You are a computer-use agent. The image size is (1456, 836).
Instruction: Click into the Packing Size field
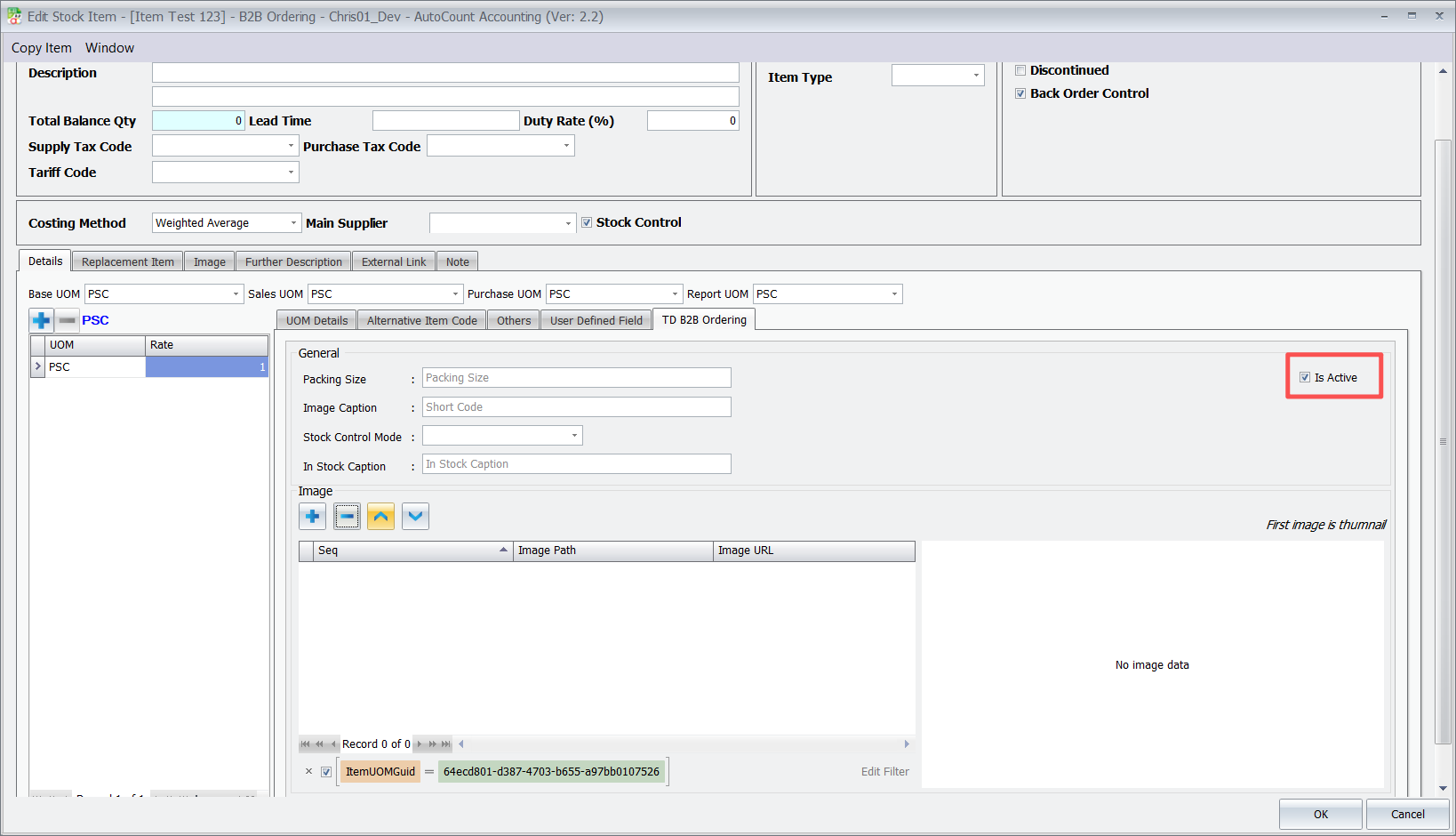click(x=577, y=378)
